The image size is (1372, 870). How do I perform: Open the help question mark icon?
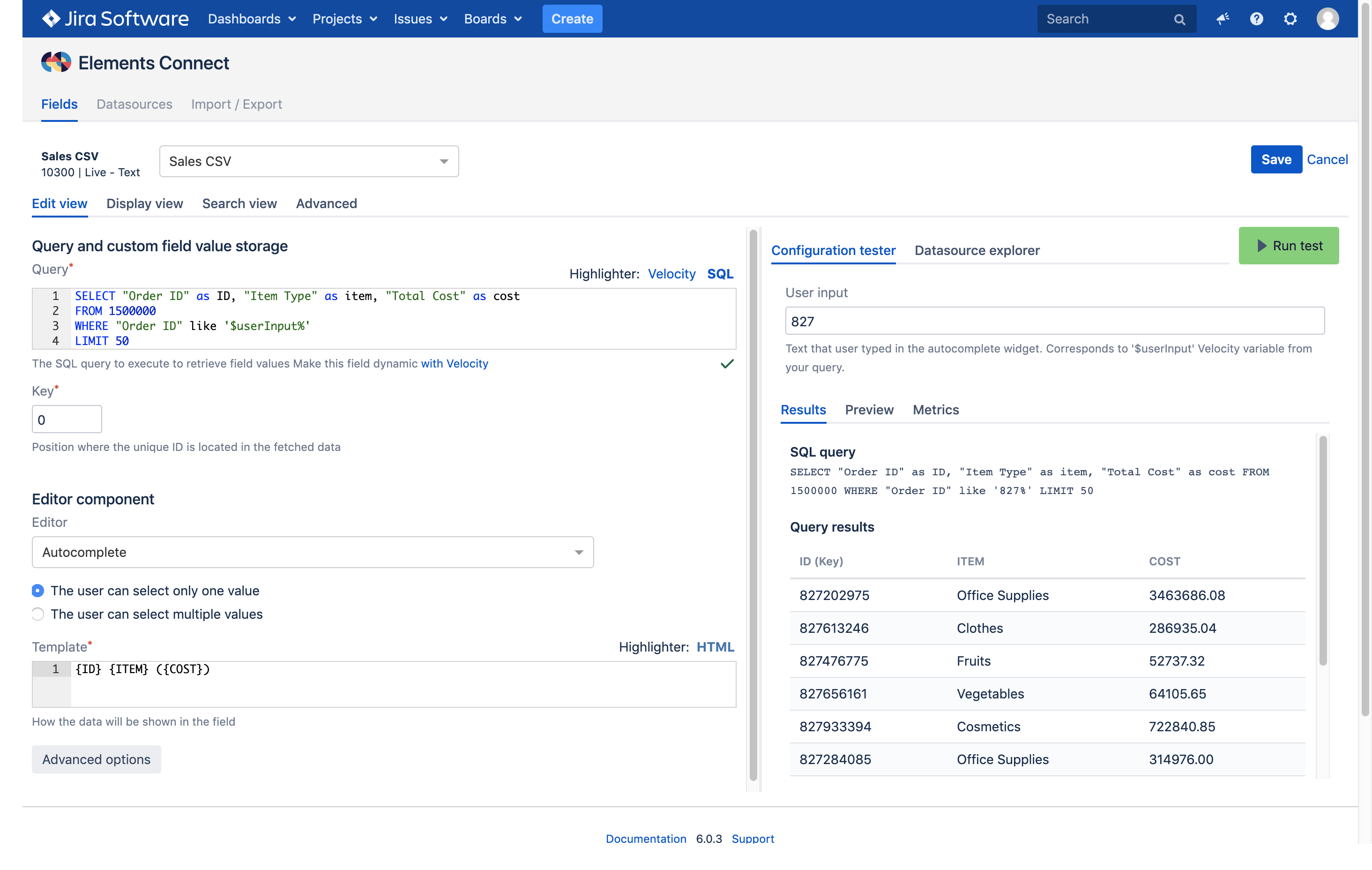tap(1256, 19)
